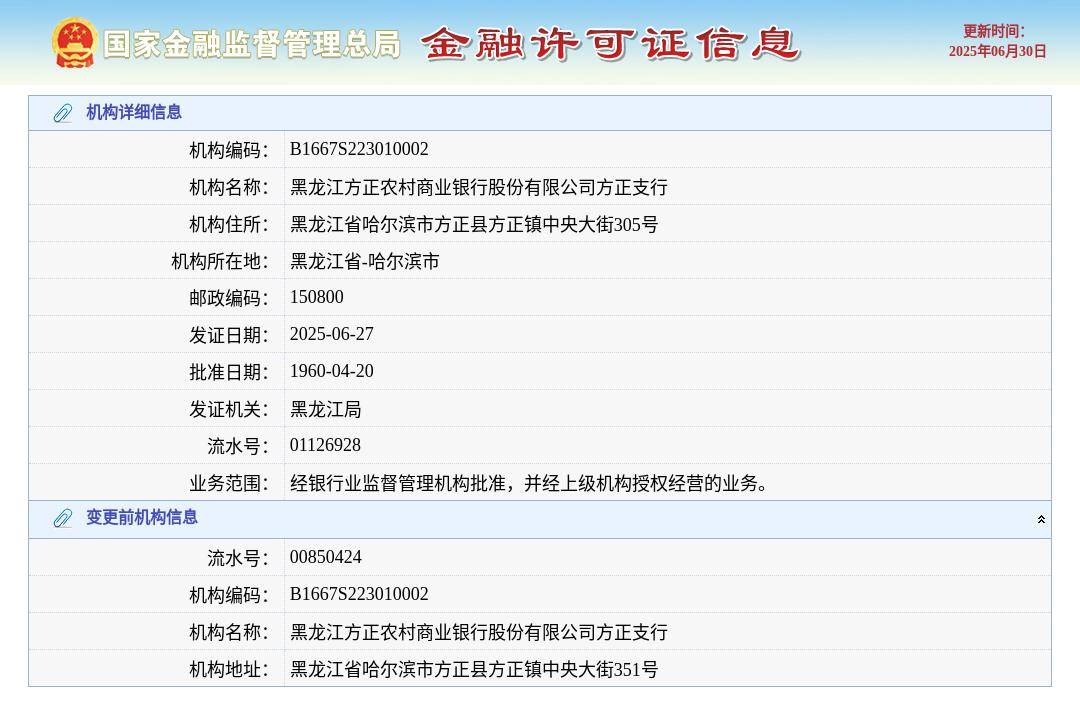Click the update date 2025年06月30日
The width and height of the screenshot is (1080, 701).
(x=997, y=52)
